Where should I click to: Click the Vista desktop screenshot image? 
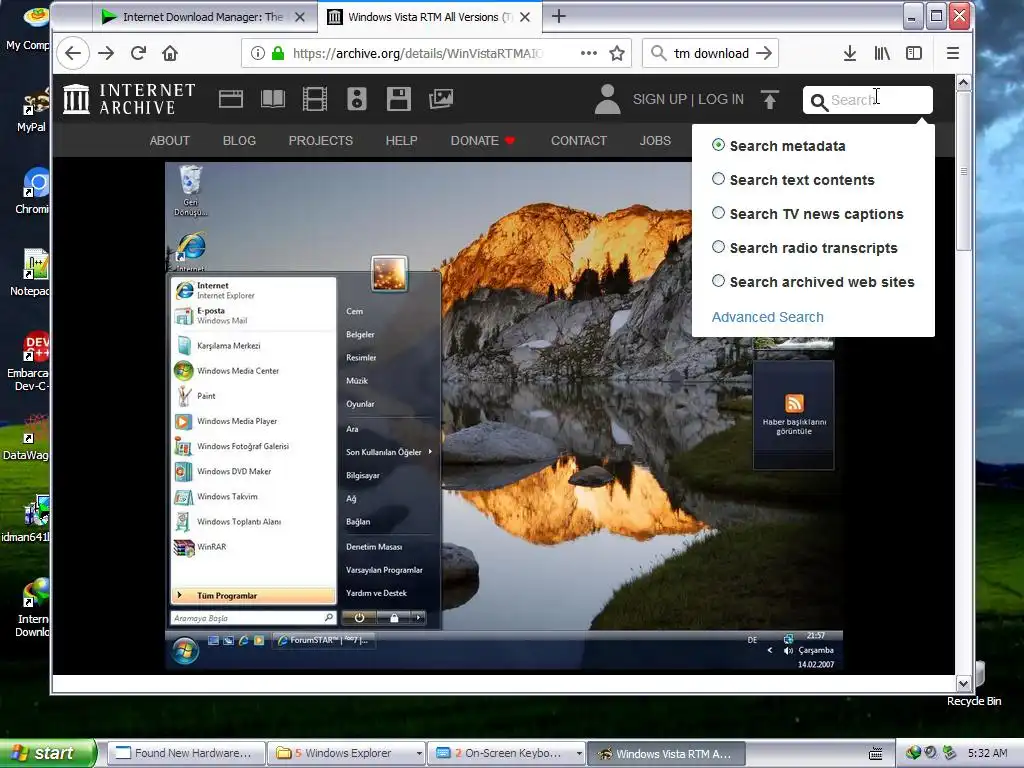point(504,417)
